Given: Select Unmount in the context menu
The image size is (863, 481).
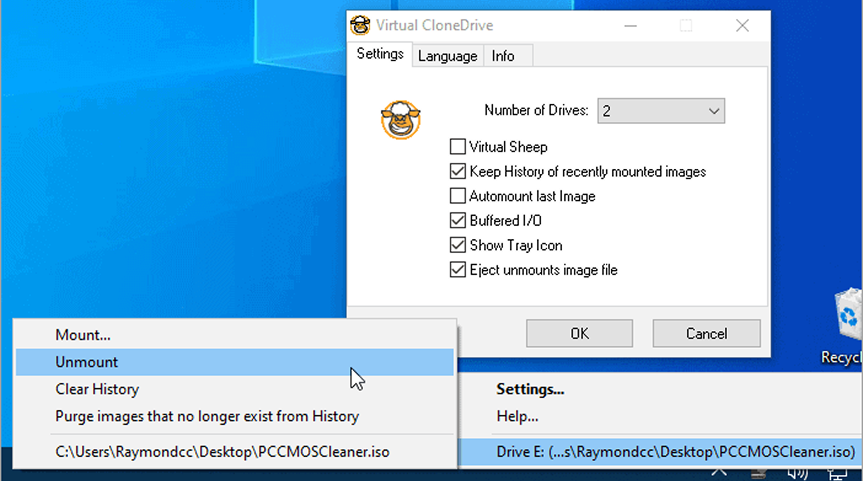Looking at the screenshot, I should pos(234,362).
